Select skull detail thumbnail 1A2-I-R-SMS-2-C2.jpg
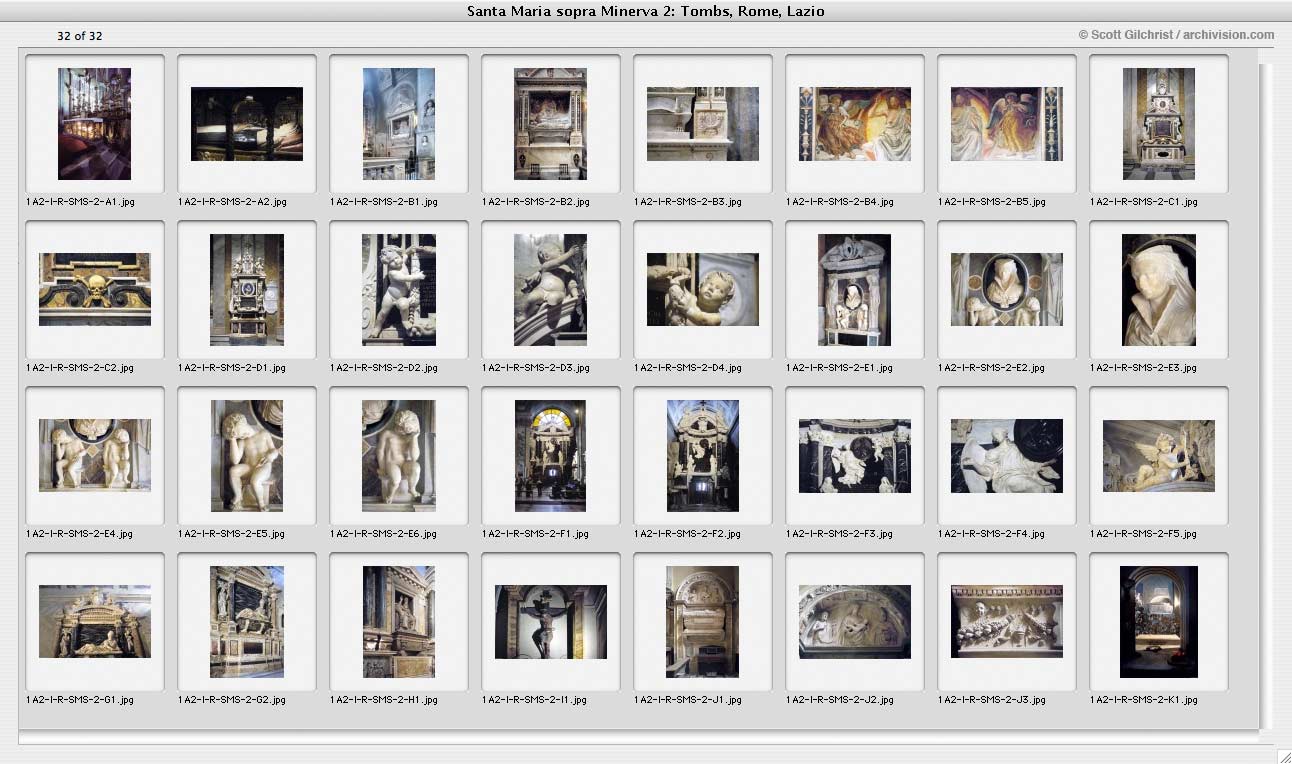1292x764 pixels. click(95, 290)
